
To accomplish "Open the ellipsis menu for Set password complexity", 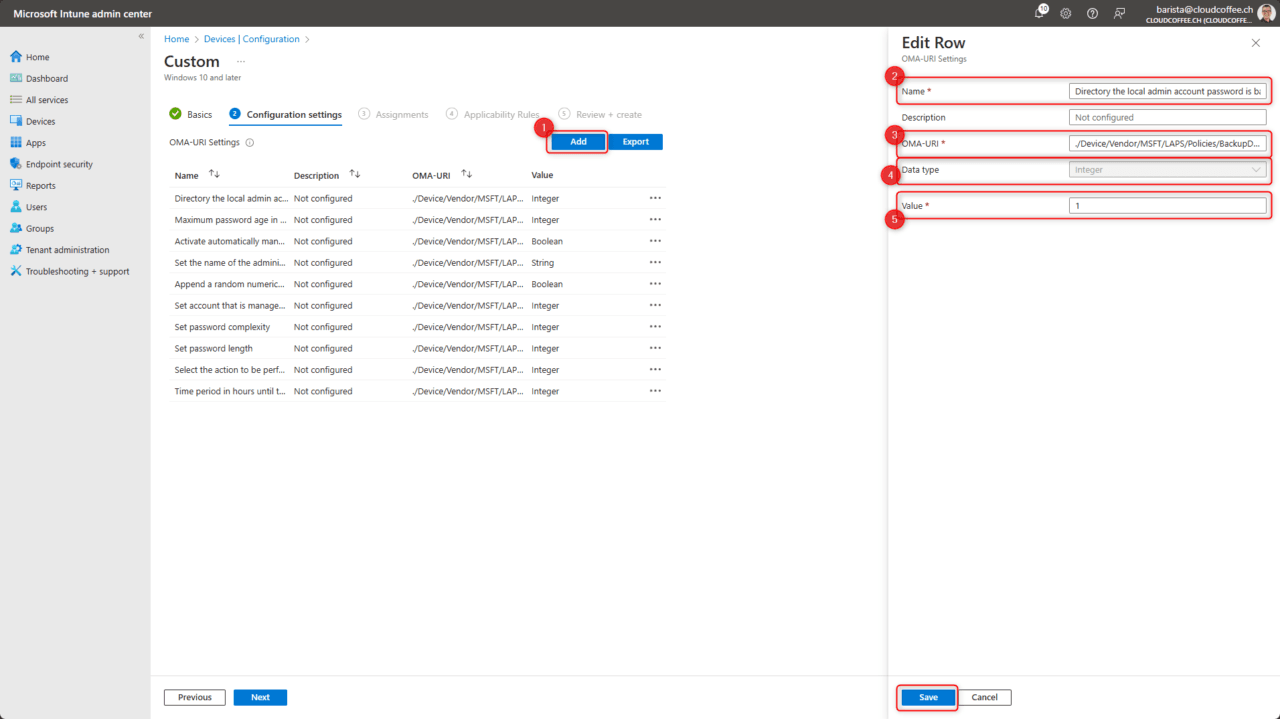I will point(655,327).
